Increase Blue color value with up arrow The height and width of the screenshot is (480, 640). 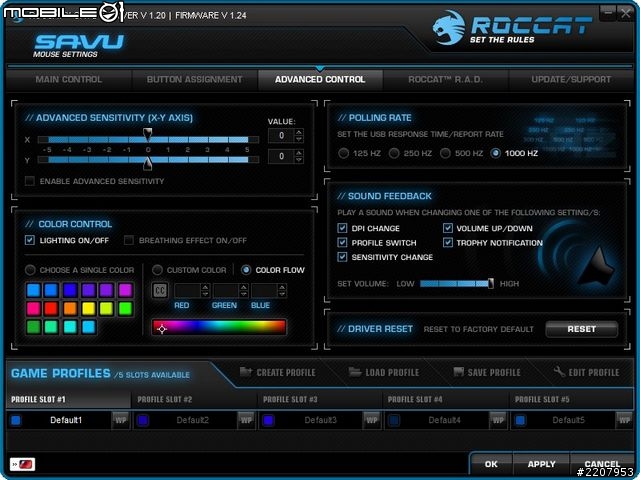[x=282, y=287]
